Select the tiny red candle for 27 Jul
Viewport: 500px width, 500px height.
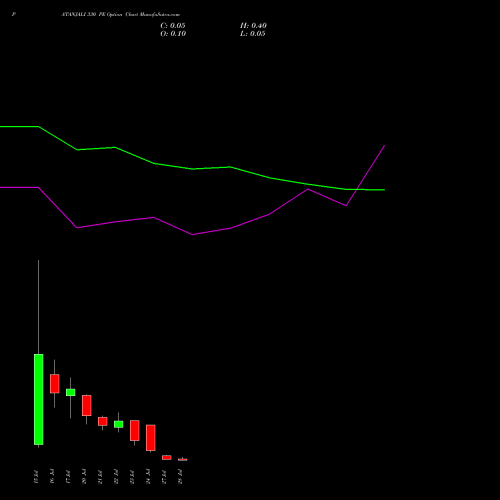pos(167,457)
